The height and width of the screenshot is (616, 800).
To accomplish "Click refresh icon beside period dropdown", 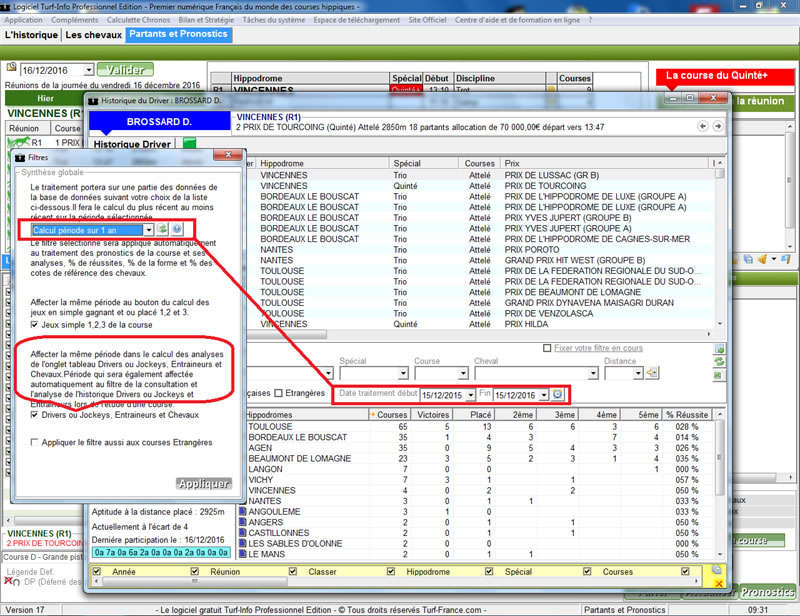I will click(162, 230).
